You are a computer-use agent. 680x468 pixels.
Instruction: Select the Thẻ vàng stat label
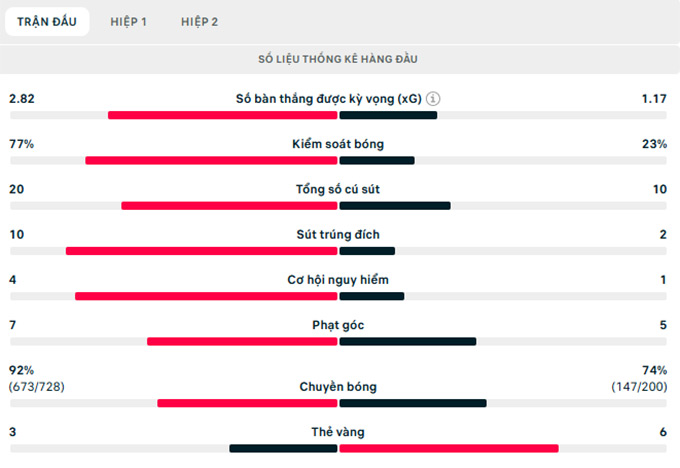pos(339,432)
